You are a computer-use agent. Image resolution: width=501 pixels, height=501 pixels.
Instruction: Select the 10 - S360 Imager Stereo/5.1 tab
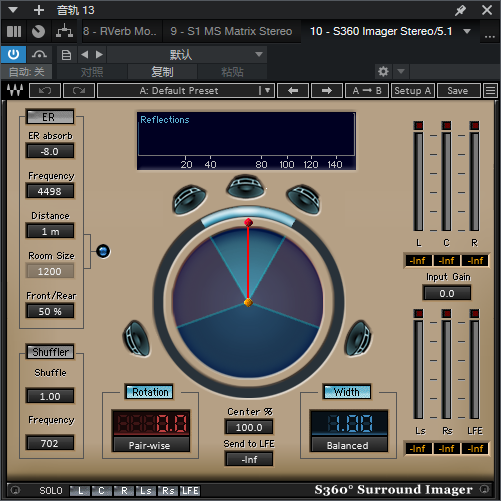(381, 31)
